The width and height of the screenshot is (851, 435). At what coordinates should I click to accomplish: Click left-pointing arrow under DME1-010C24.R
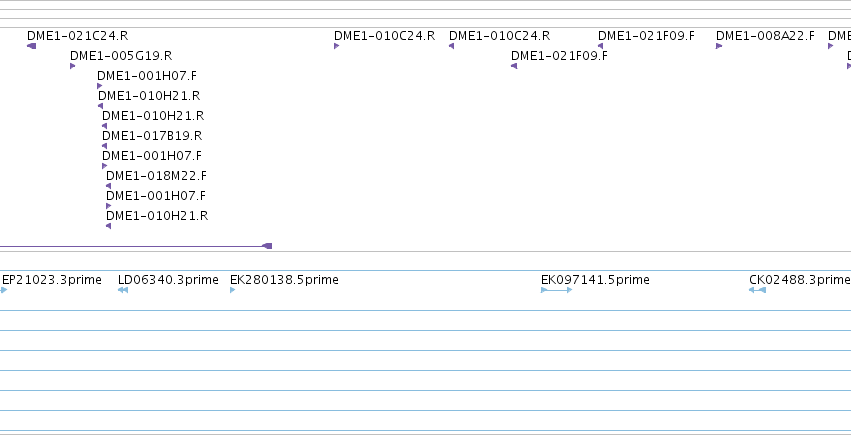point(452,46)
